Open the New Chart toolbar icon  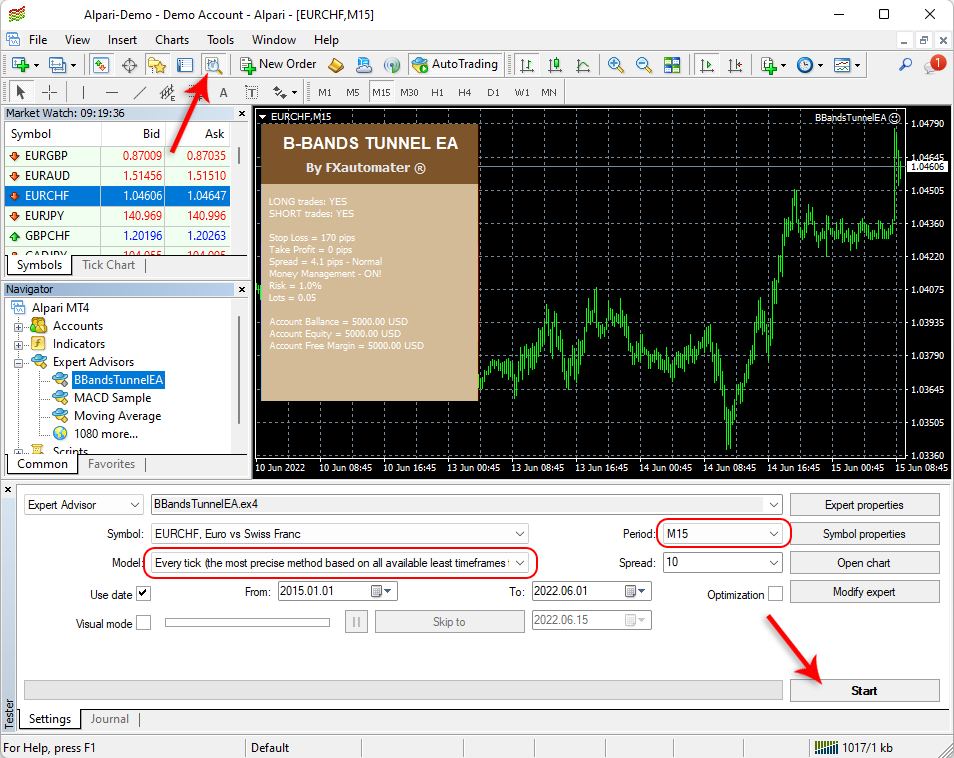pyautogui.click(x=21, y=65)
